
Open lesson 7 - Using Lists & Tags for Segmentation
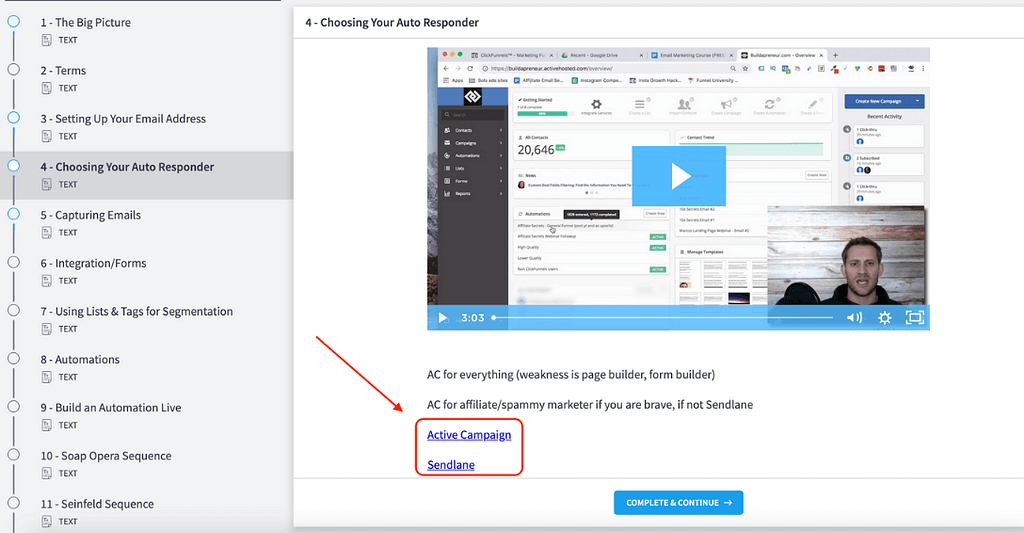tap(136, 312)
